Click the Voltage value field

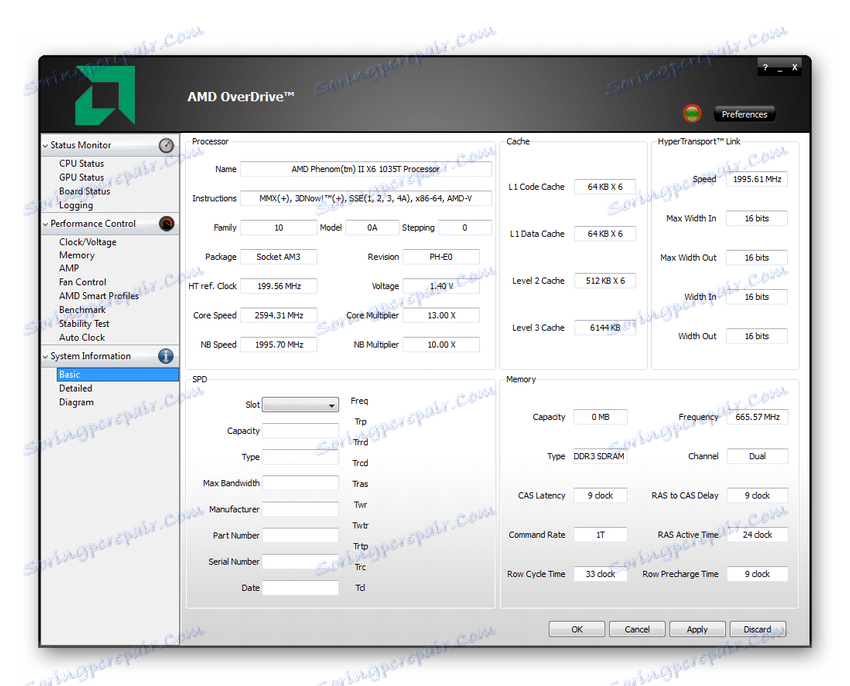point(441,286)
